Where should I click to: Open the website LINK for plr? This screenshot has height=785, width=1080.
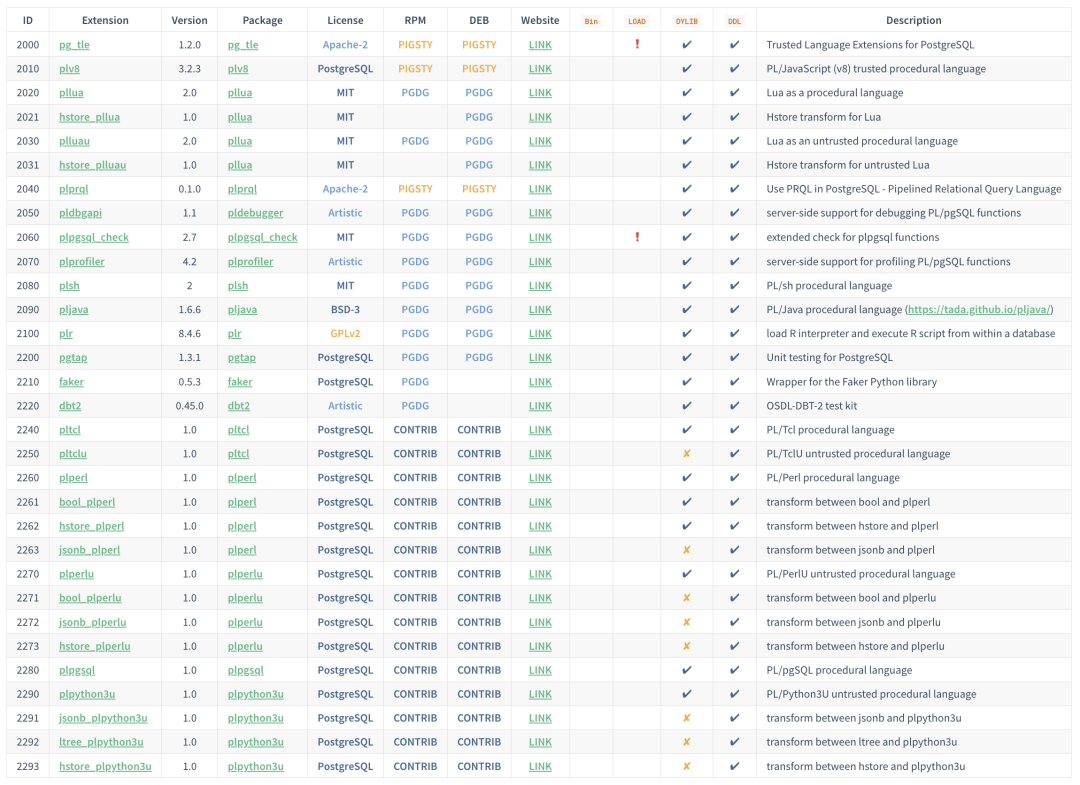coord(540,334)
